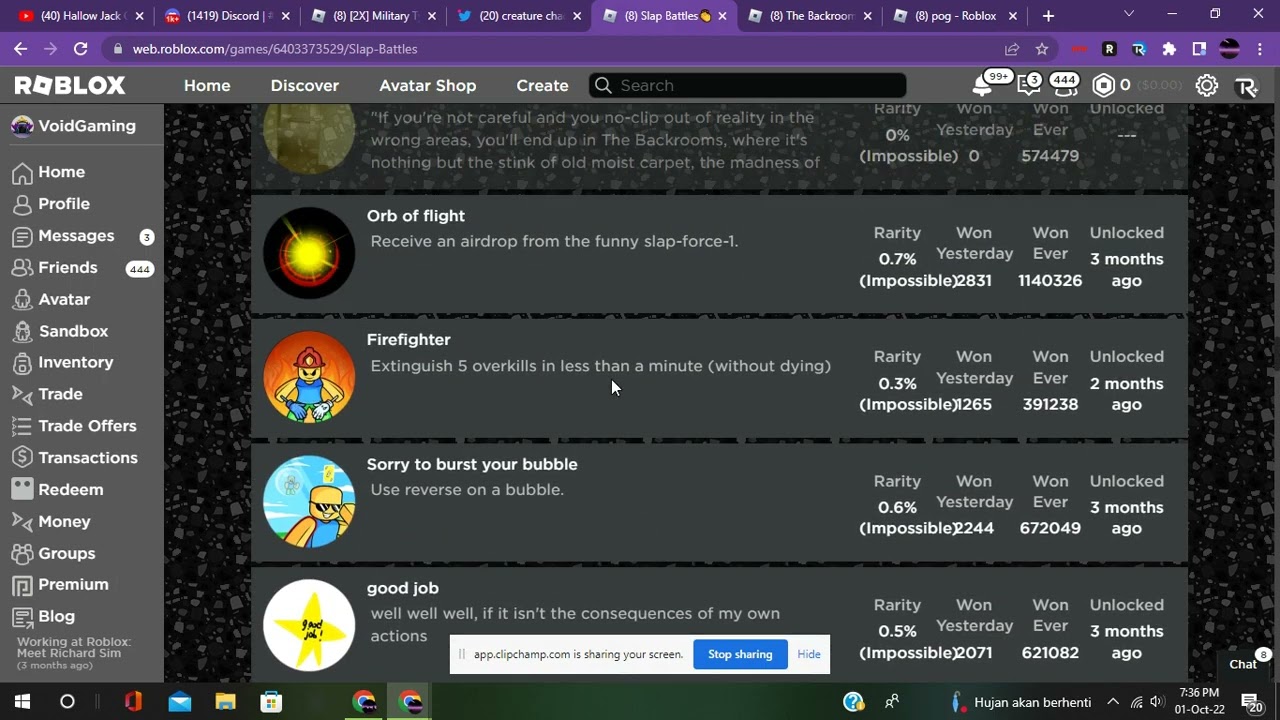This screenshot has width=1280, height=720.
Task: Click the Messages icon in sidebar
Action: 23,236
